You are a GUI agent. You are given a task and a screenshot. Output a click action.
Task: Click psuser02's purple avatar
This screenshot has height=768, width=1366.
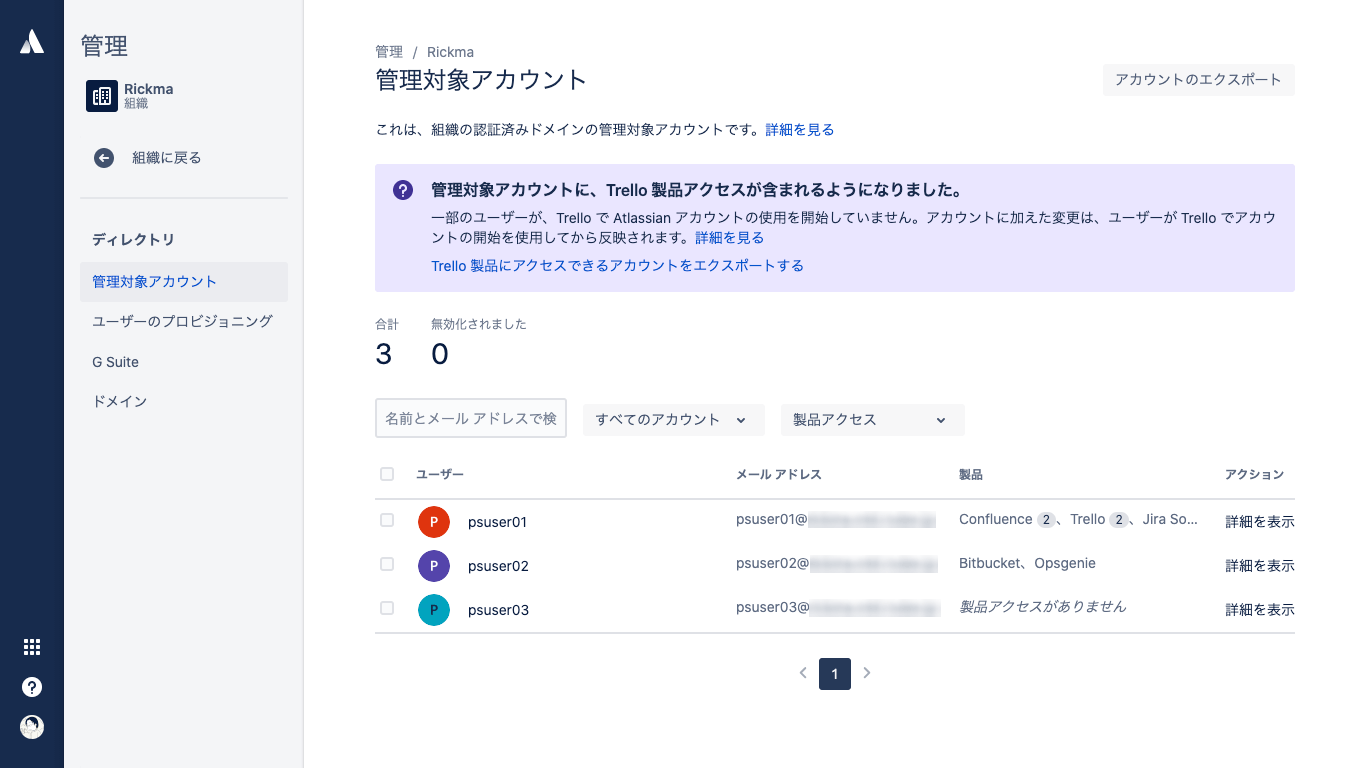tap(434, 566)
